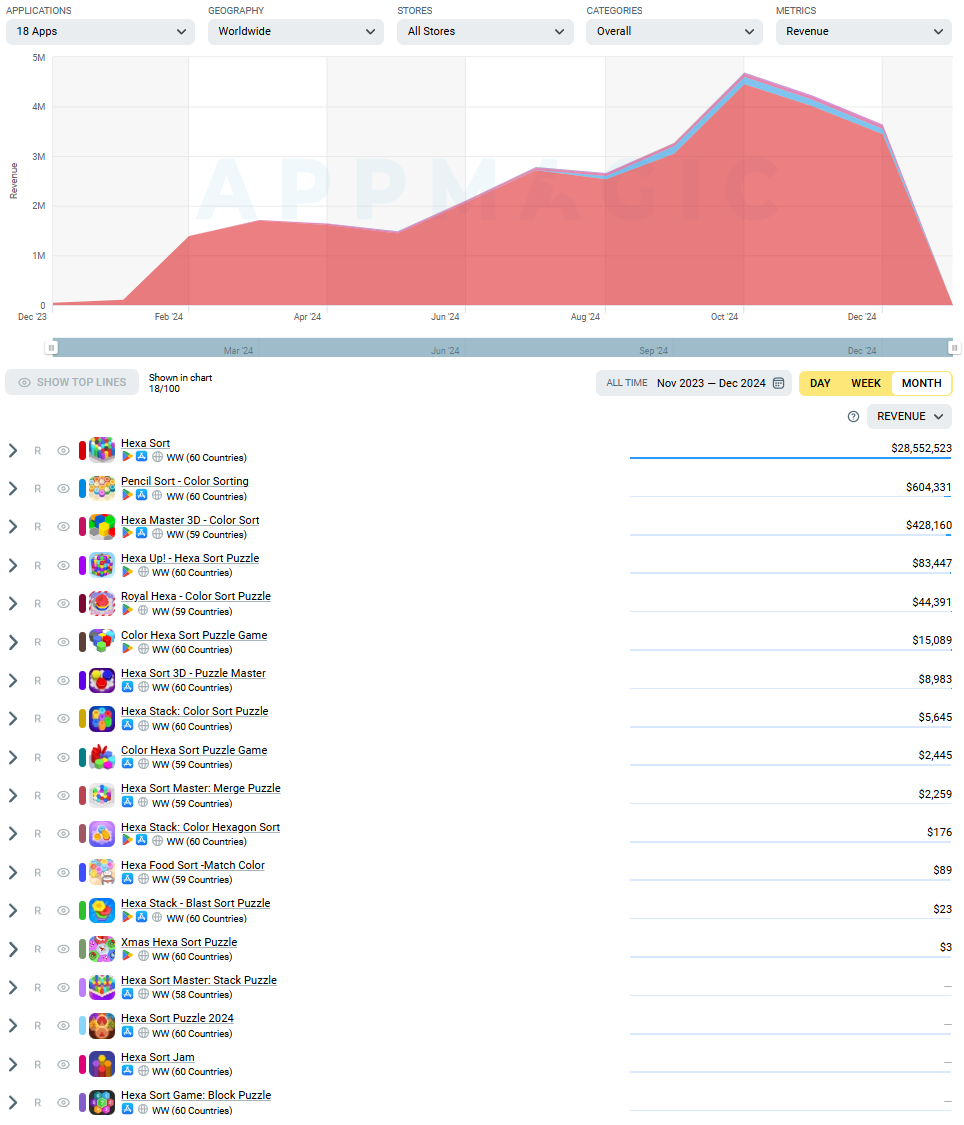
Task: Toggle visibility eye for Hexa Master 3D
Action: click(63, 527)
